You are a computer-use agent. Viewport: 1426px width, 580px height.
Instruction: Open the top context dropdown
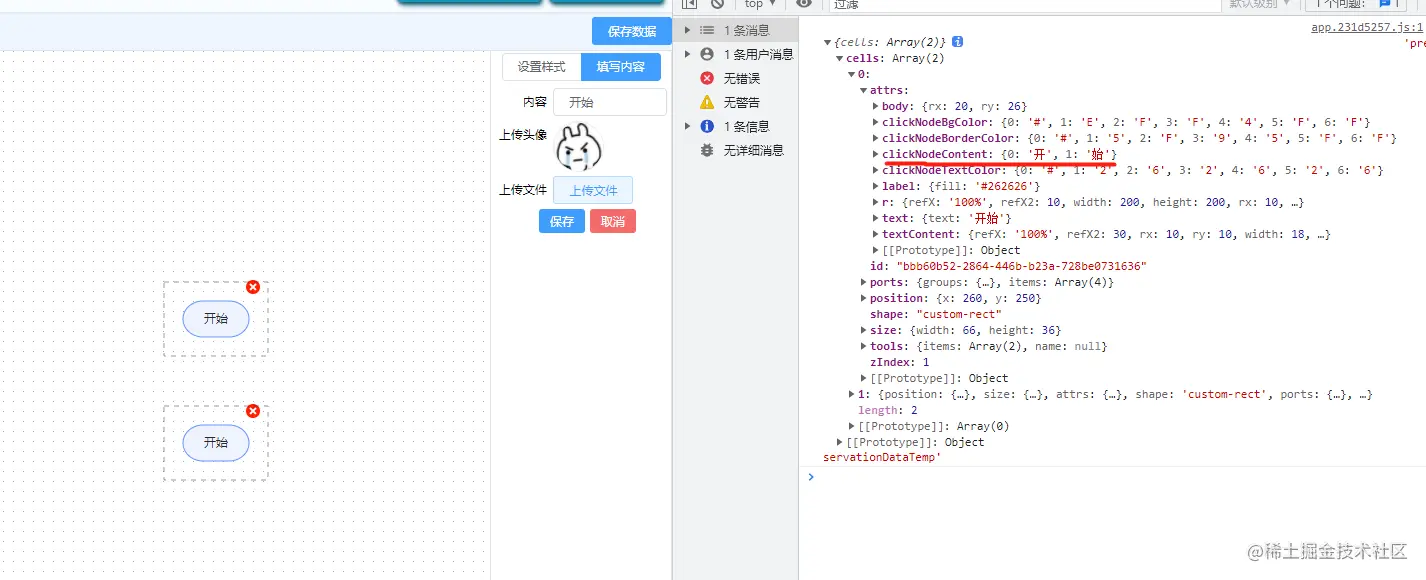pos(760,4)
